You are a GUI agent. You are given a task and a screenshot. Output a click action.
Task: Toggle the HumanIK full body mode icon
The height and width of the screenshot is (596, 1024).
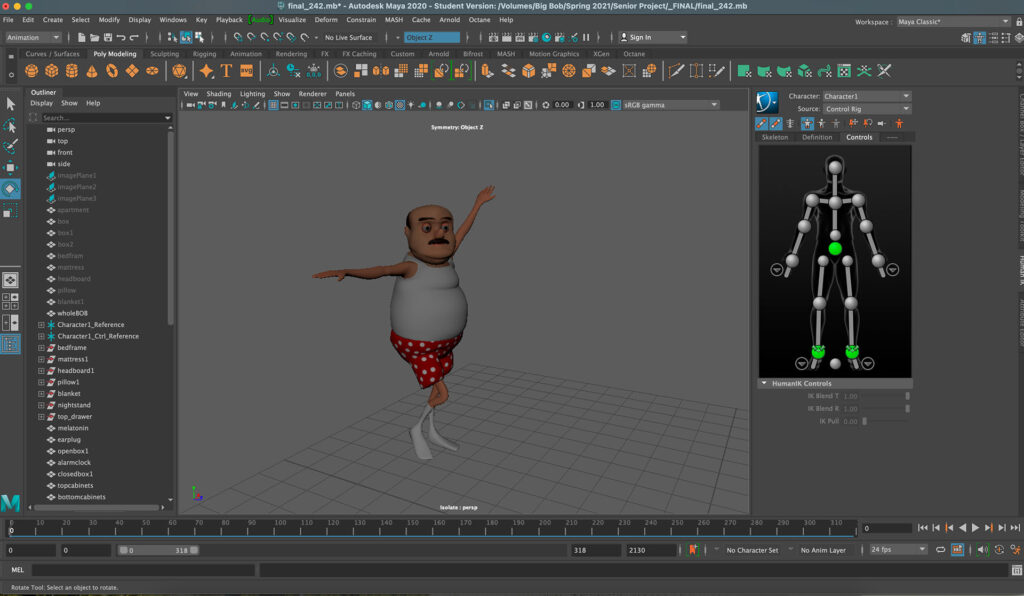coord(808,123)
